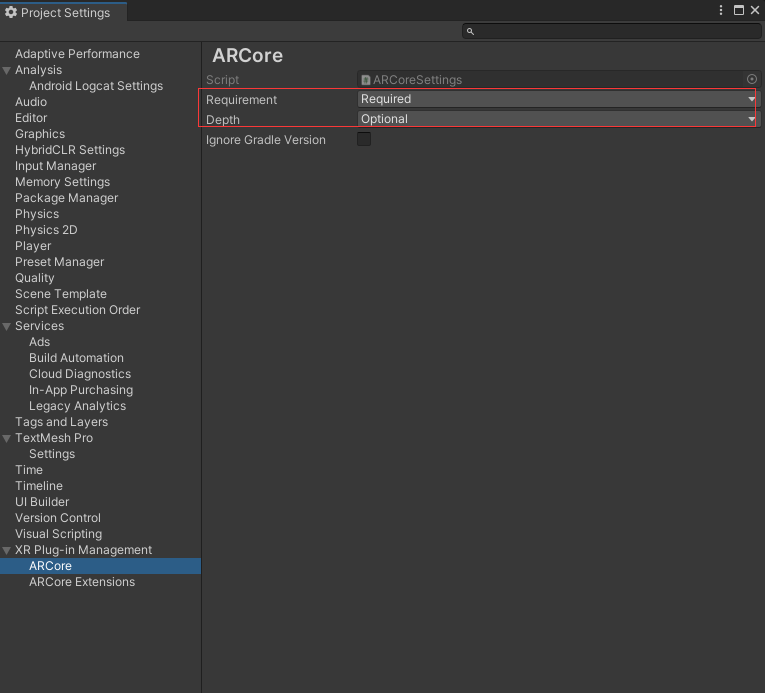765x693 pixels.
Task: Open the object picker for Script field
Action: [751, 79]
